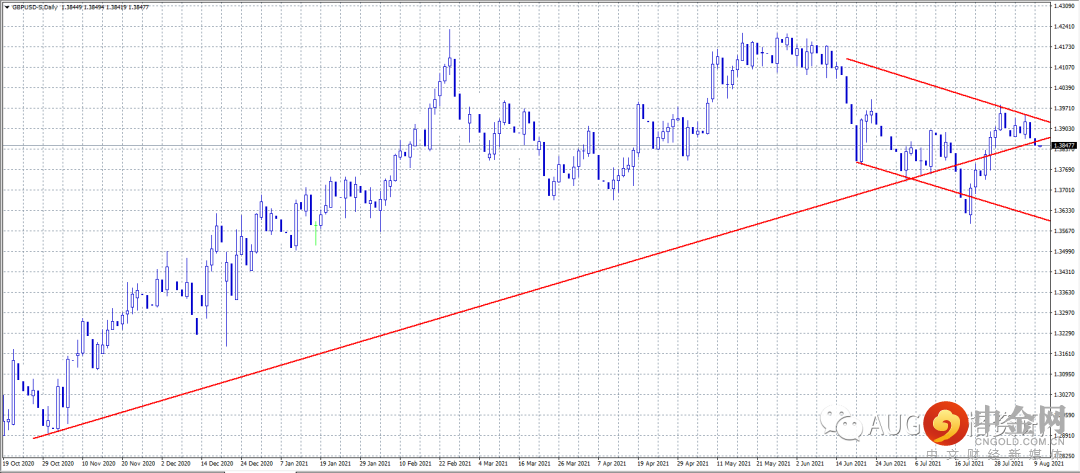Click the 28 Jul 2021 date label

coord(1010,463)
